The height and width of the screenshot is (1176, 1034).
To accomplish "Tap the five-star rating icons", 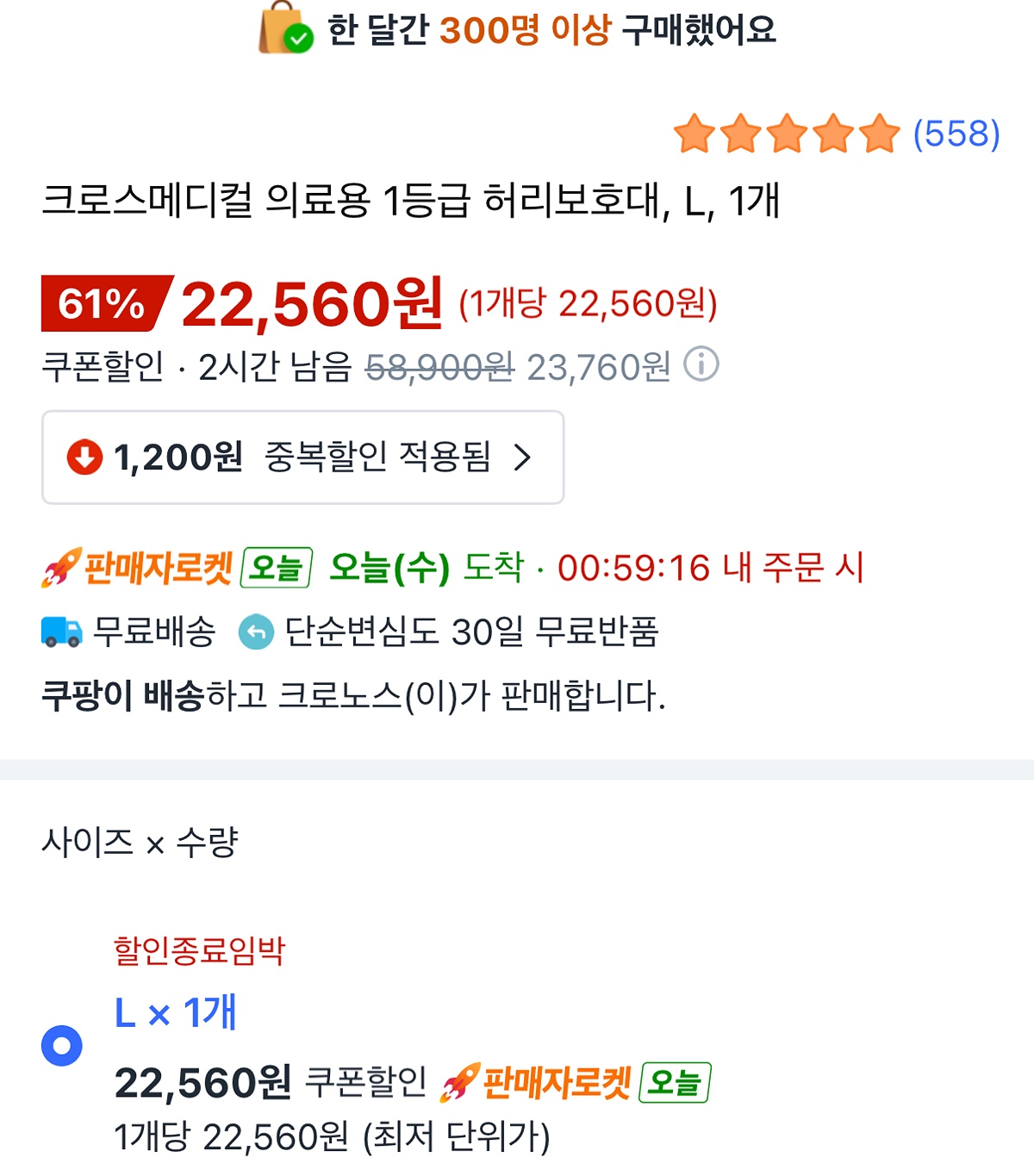I will coord(787,134).
